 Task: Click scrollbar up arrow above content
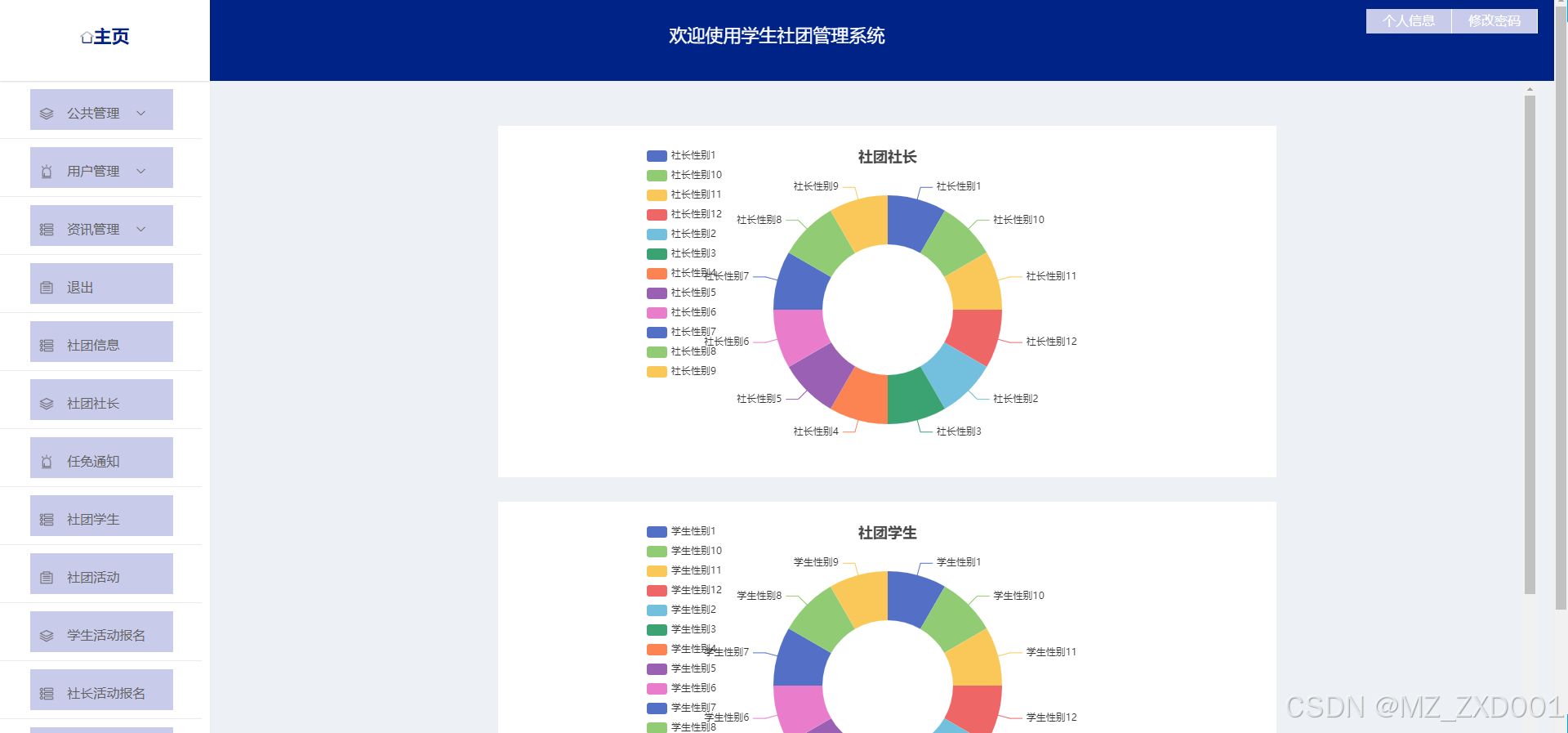coord(1530,89)
